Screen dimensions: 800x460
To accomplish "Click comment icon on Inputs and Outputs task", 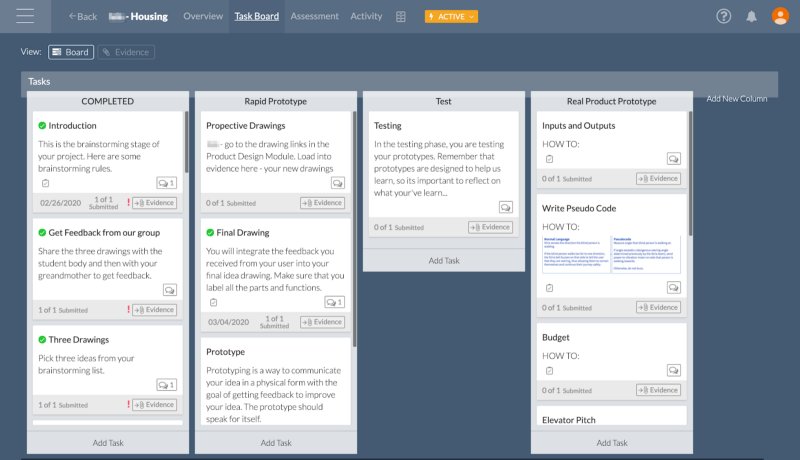I will pos(674,158).
